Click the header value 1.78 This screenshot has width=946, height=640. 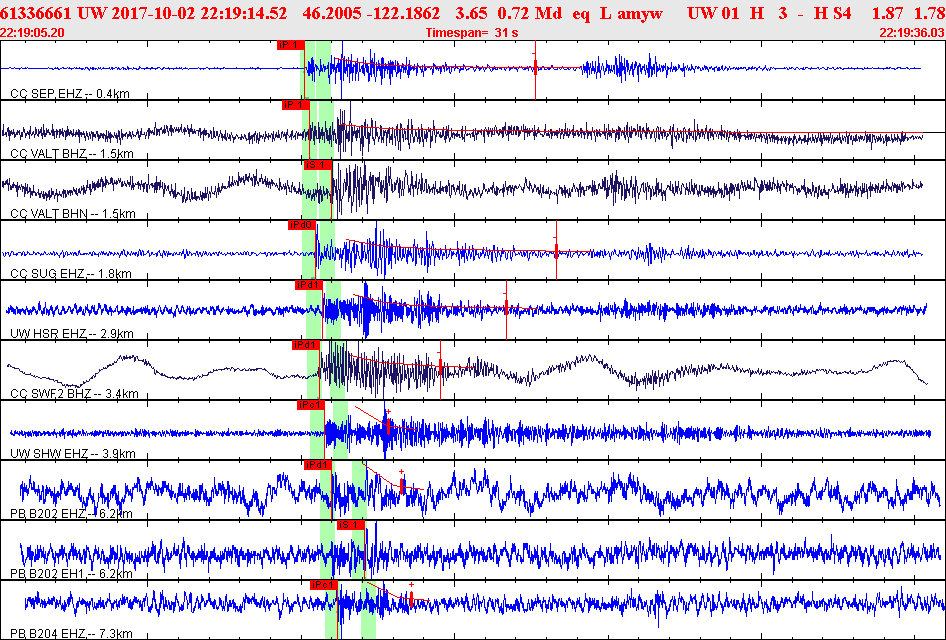tap(930, 13)
